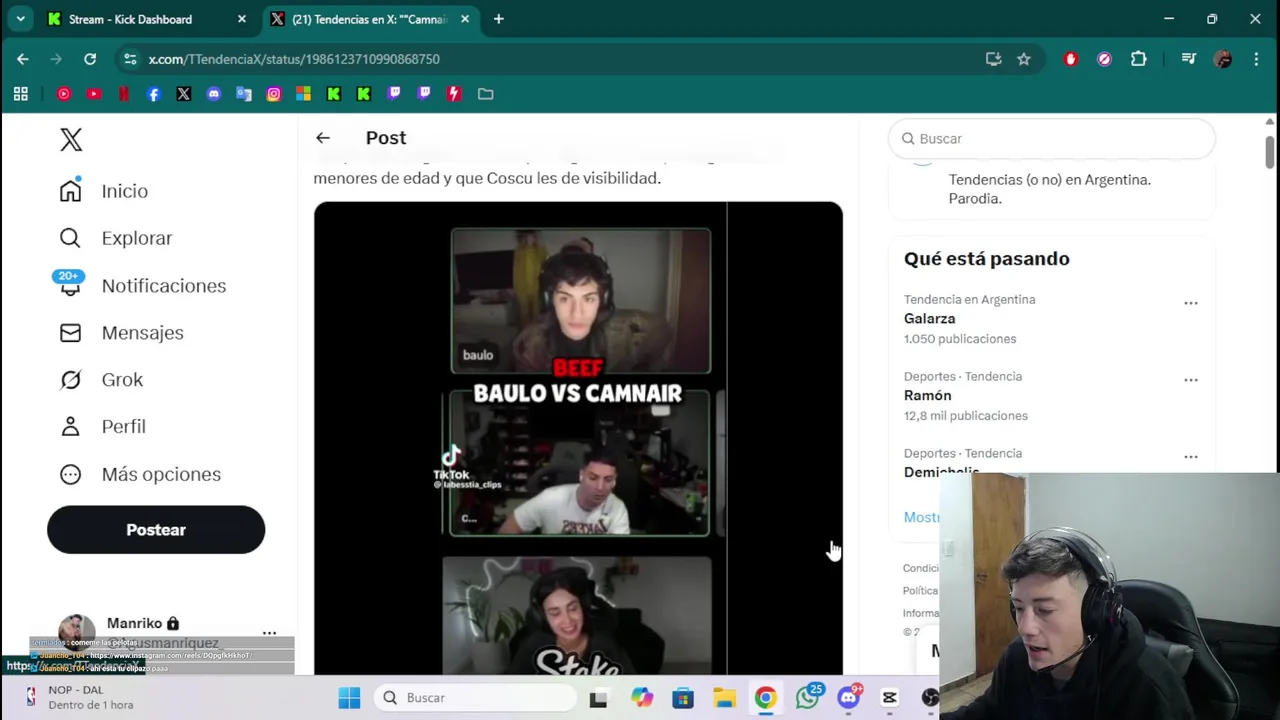Open the Ramón trending topic
The image size is (1280, 720).
point(927,396)
